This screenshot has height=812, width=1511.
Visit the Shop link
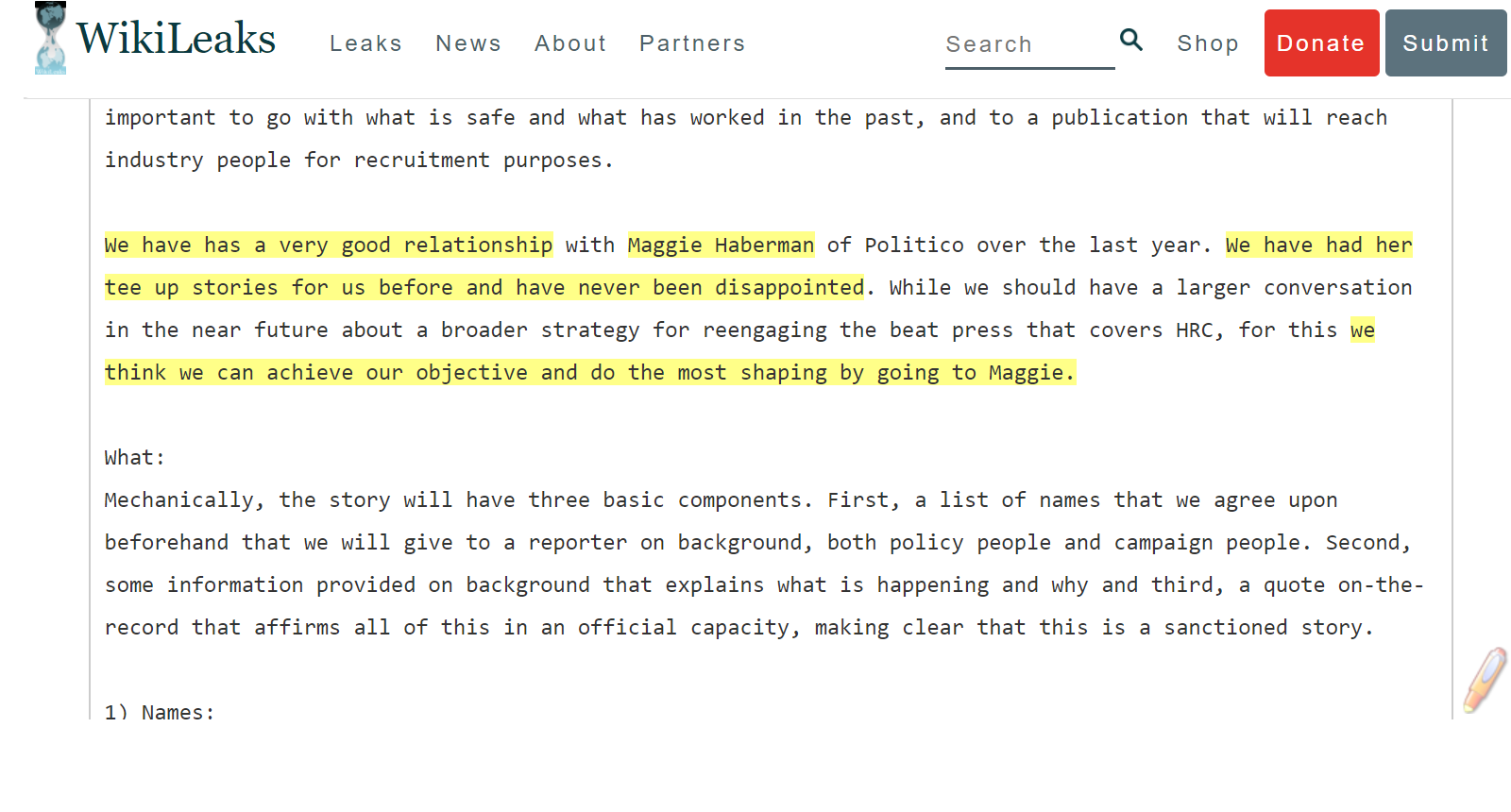1208,43
